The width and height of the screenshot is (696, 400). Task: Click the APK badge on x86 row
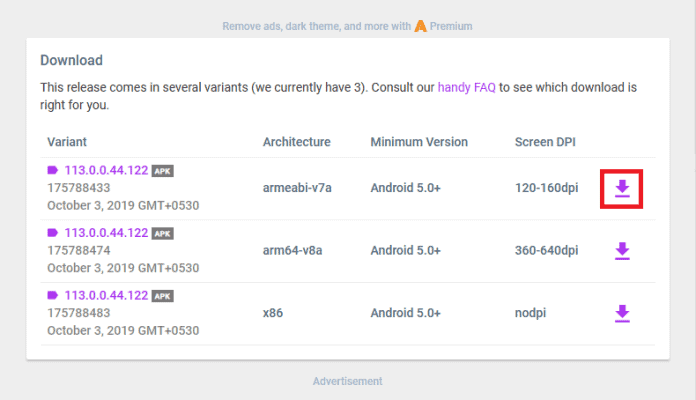[x=162, y=296]
